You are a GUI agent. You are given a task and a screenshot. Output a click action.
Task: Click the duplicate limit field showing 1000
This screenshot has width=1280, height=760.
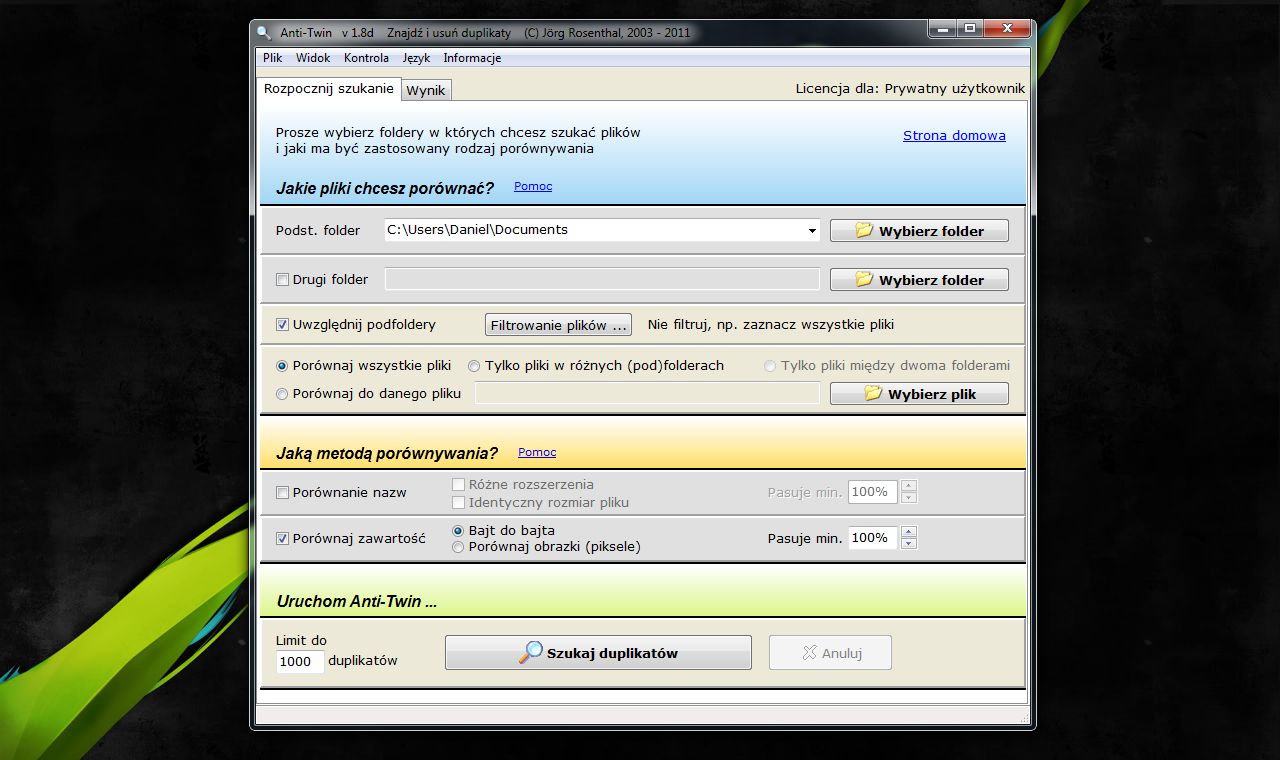pyautogui.click(x=300, y=661)
